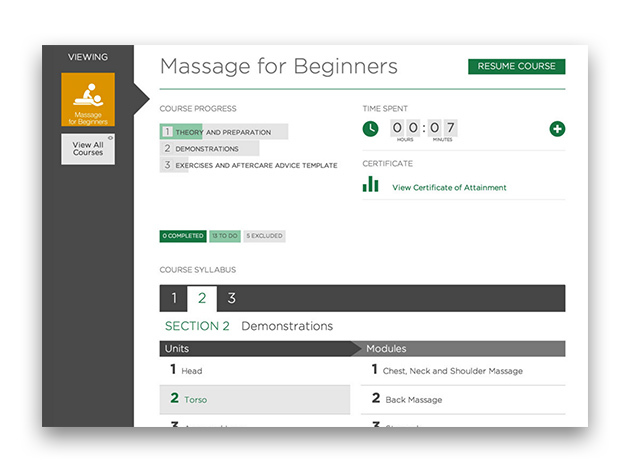This screenshot has height=473, width=630.
Task: Click the SECTION 2 heading
Action: pyautogui.click(x=197, y=326)
